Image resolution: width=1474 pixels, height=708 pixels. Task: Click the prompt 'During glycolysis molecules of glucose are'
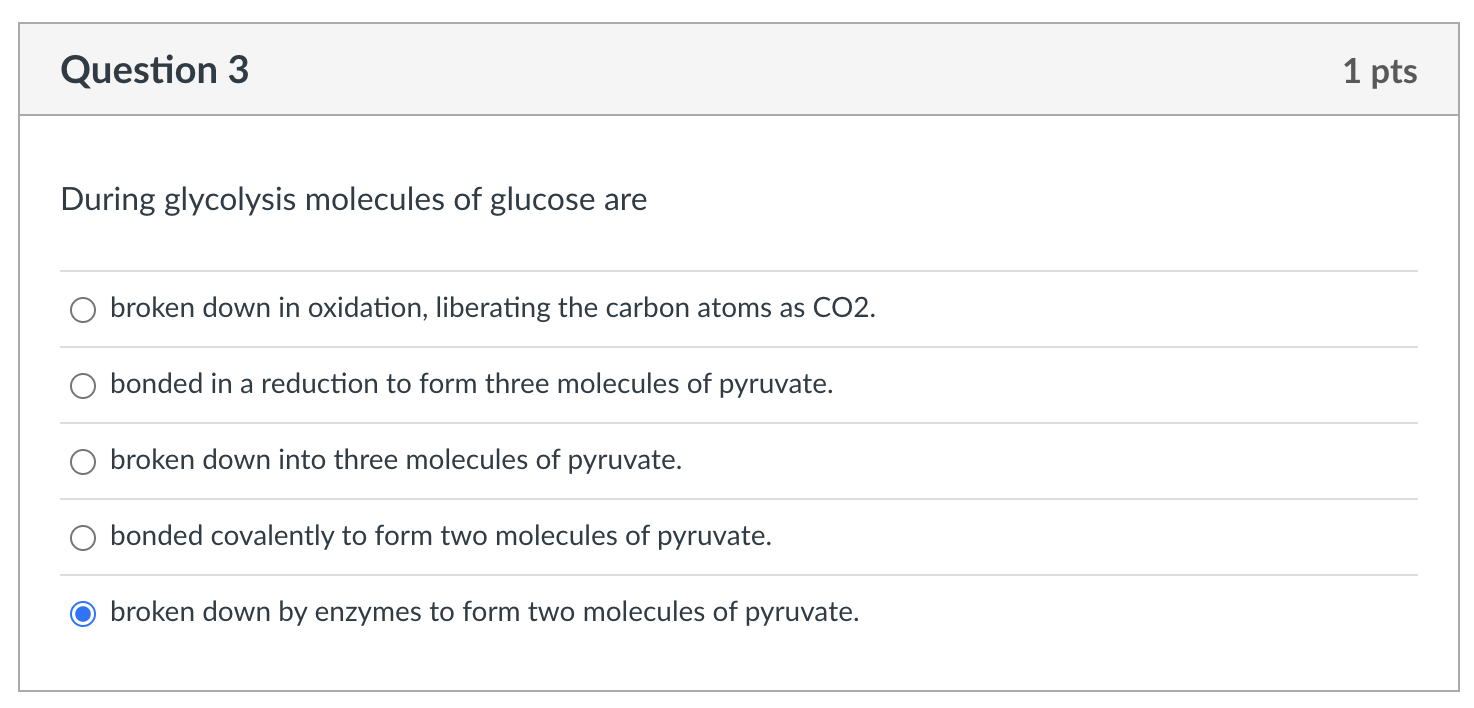[354, 200]
